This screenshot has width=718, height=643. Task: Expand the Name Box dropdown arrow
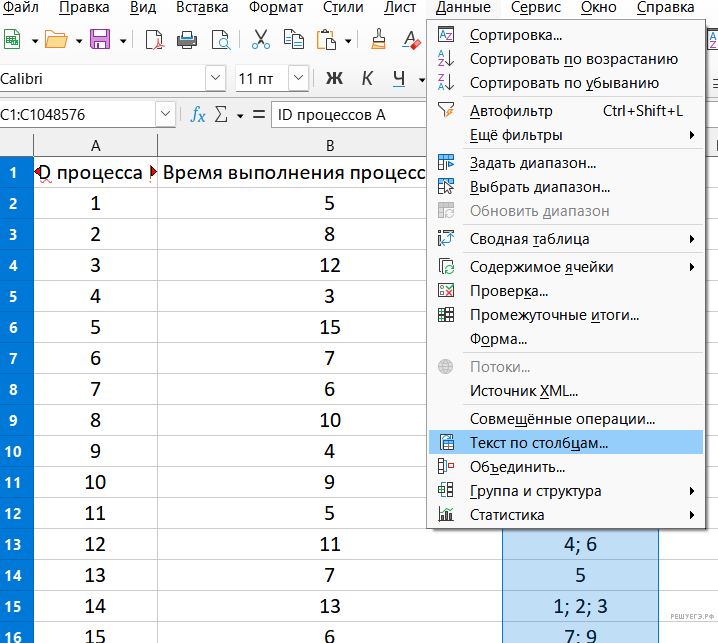click(x=165, y=115)
